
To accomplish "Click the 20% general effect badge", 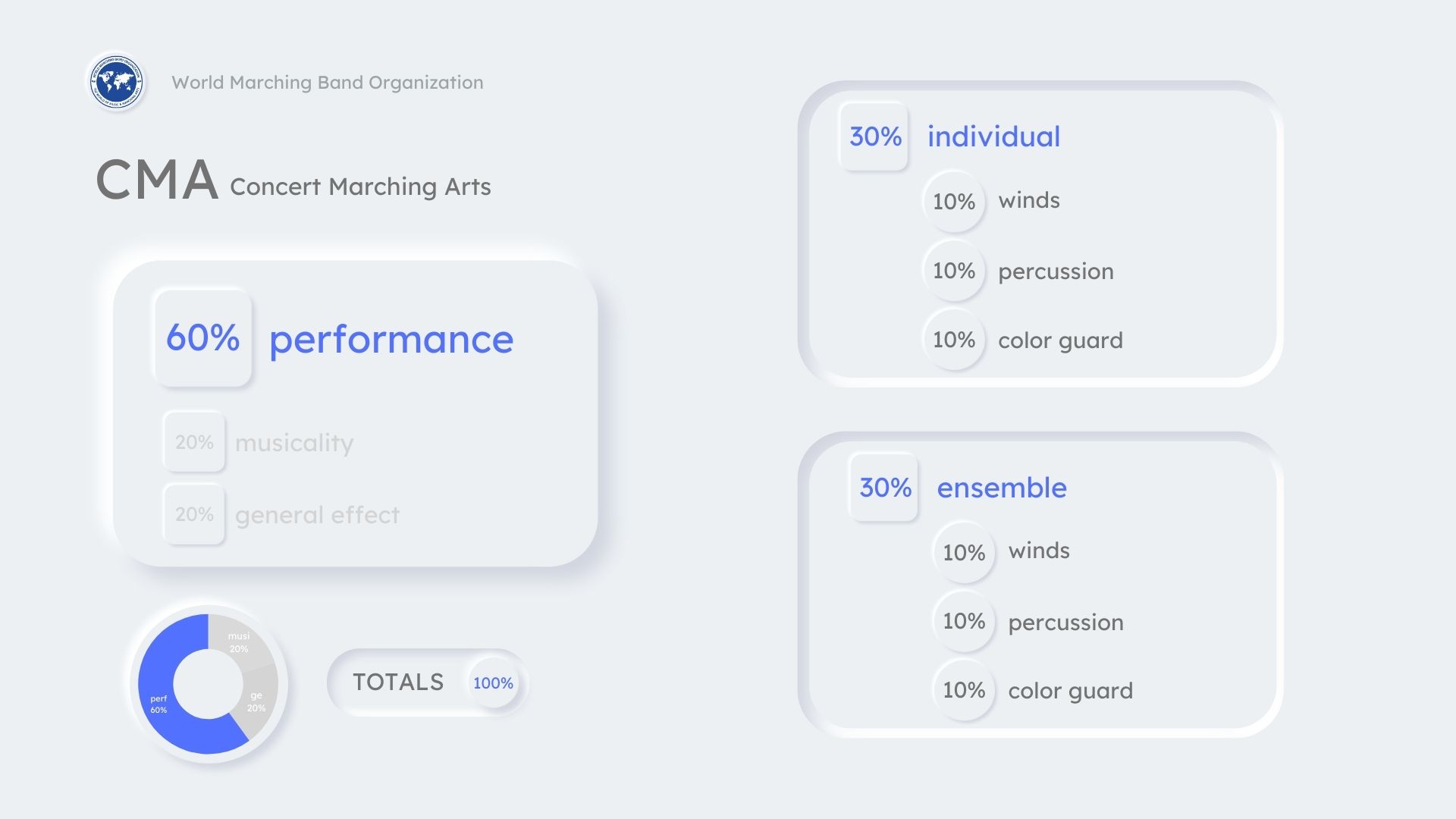I will tap(194, 514).
